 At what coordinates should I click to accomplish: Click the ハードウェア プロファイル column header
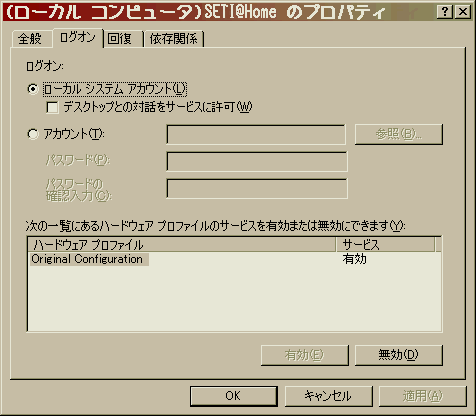[x=182, y=245]
